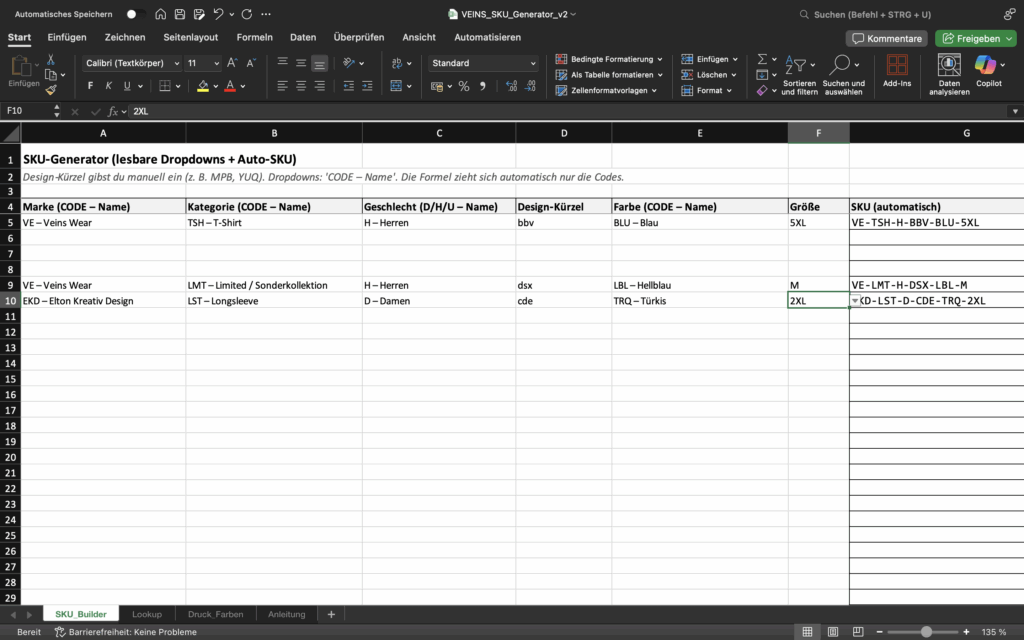Click the AutoSum sigma icon

coord(762,60)
